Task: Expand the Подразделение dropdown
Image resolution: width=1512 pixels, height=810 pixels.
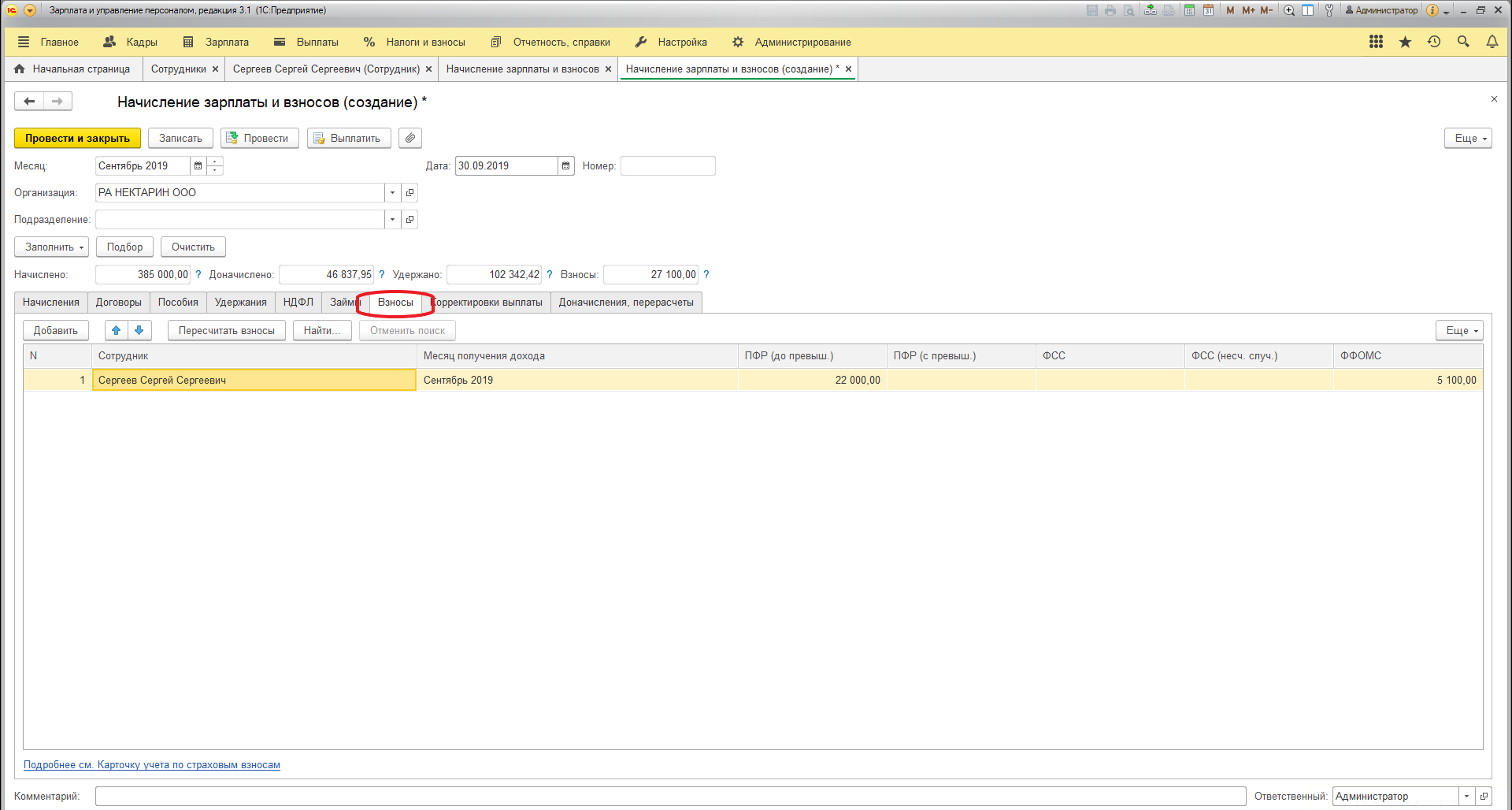Action: 392,219
